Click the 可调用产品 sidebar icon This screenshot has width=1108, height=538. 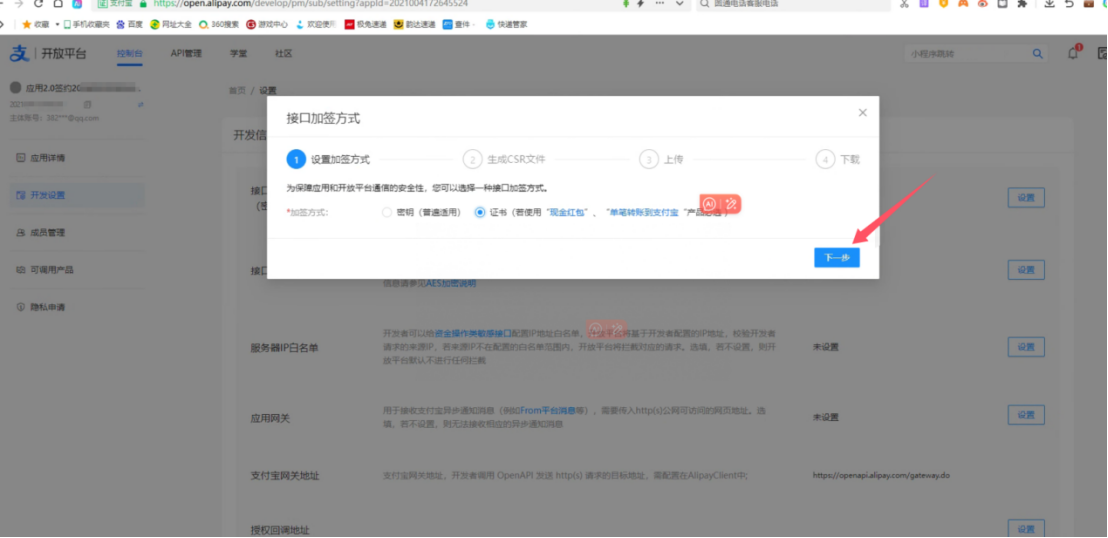[x=20, y=270]
